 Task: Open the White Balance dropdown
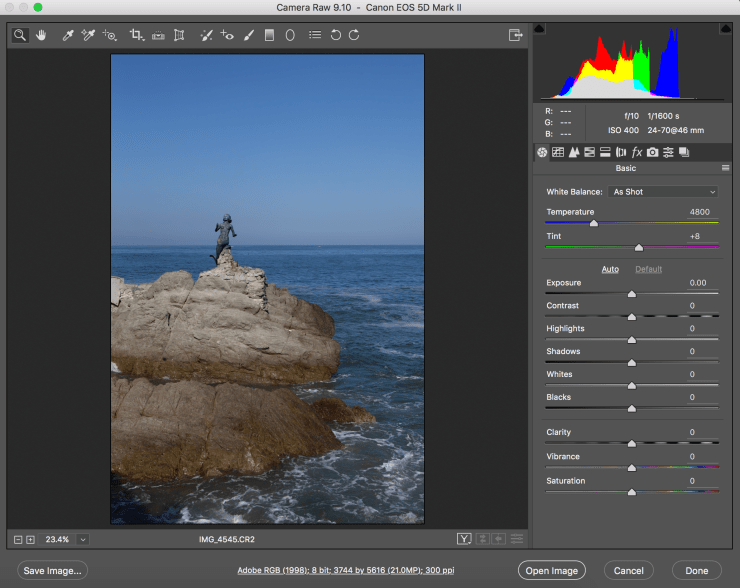tap(664, 192)
